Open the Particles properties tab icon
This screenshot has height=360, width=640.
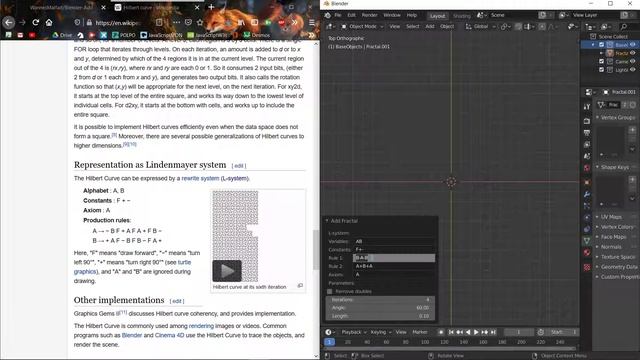pos(587,206)
